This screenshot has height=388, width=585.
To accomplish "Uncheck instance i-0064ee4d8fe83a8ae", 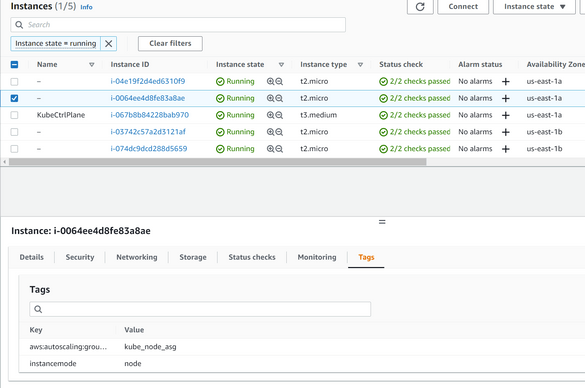I will click(14, 98).
